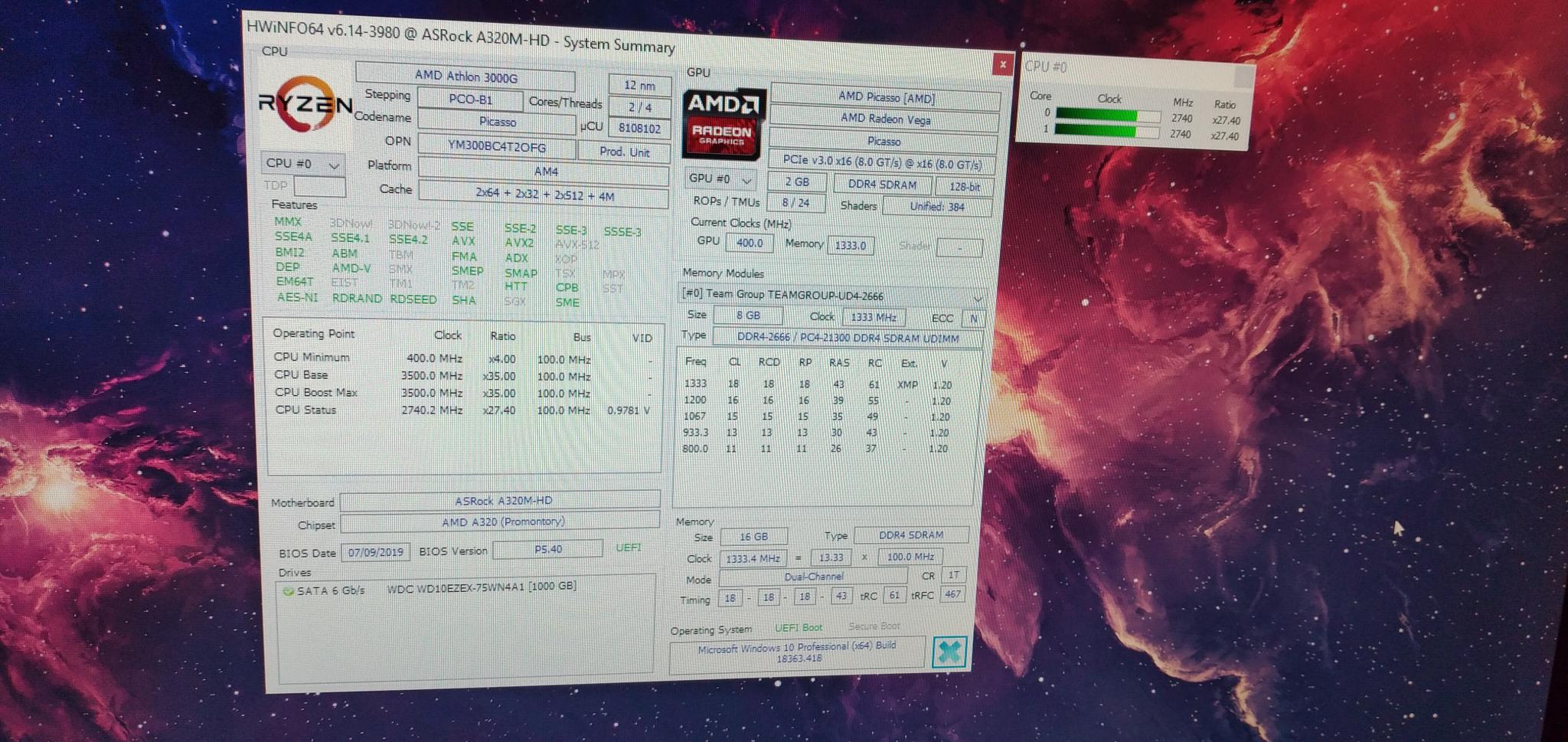Click the AMD Picasso [AMD] GPU field
This screenshot has width=1568, height=742.
[x=886, y=98]
